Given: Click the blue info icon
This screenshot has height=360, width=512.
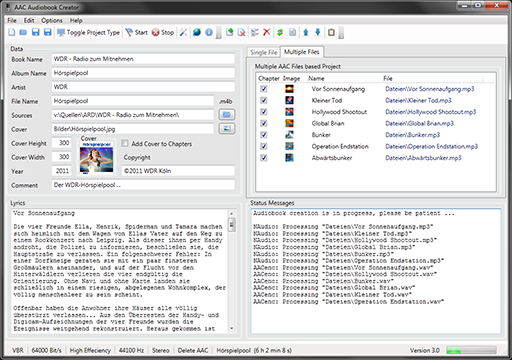Looking at the screenshot, I should pyautogui.click(x=209, y=32).
